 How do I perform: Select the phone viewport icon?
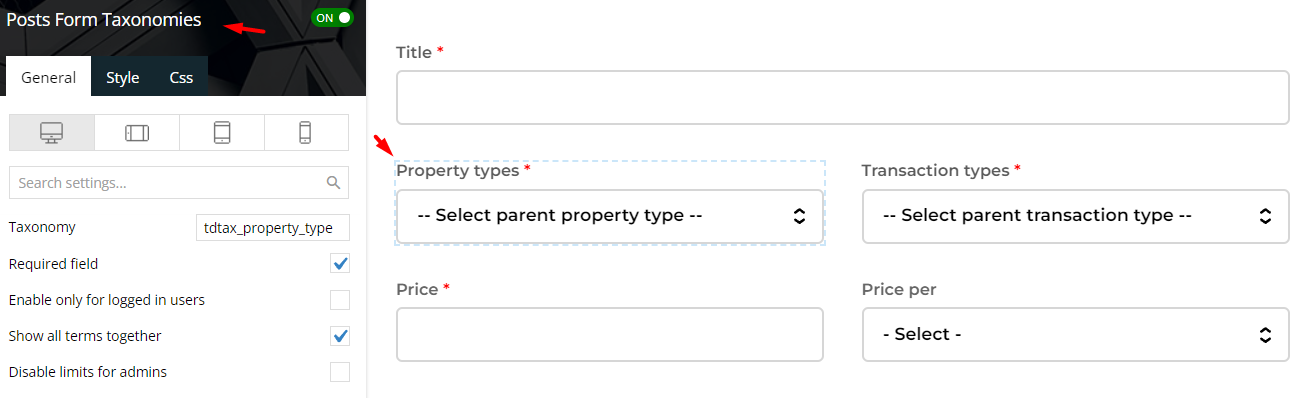[306, 132]
